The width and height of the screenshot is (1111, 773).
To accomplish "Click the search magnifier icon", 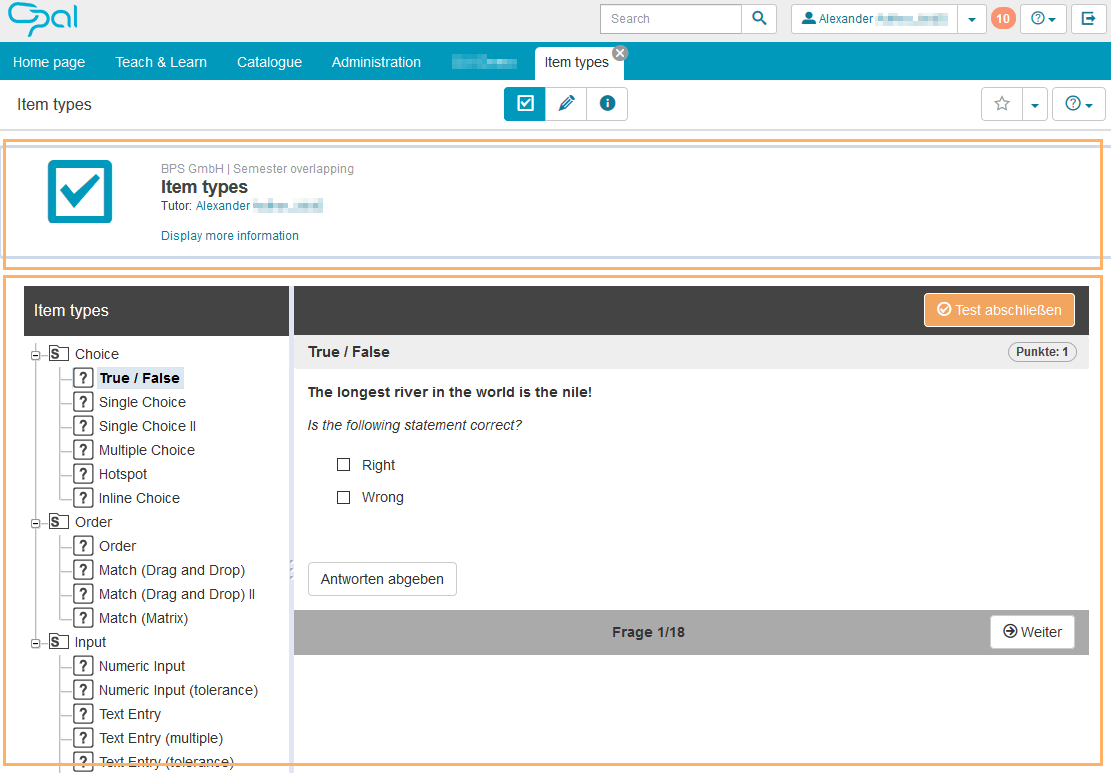I will (x=759, y=19).
